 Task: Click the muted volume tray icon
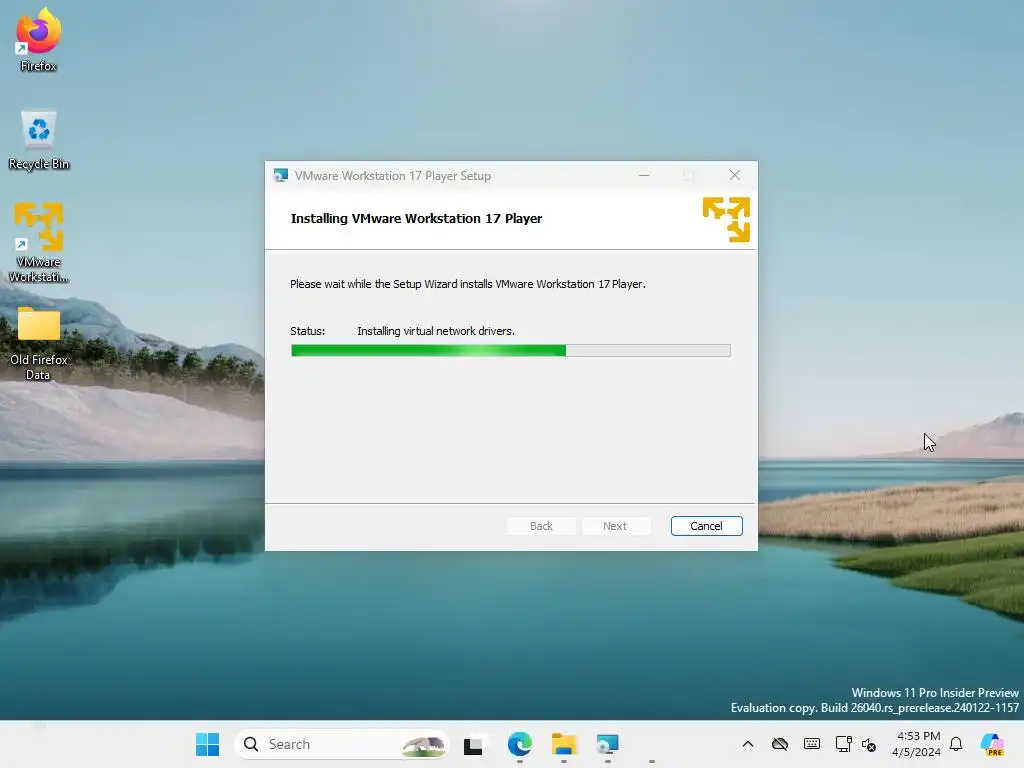[x=869, y=744]
